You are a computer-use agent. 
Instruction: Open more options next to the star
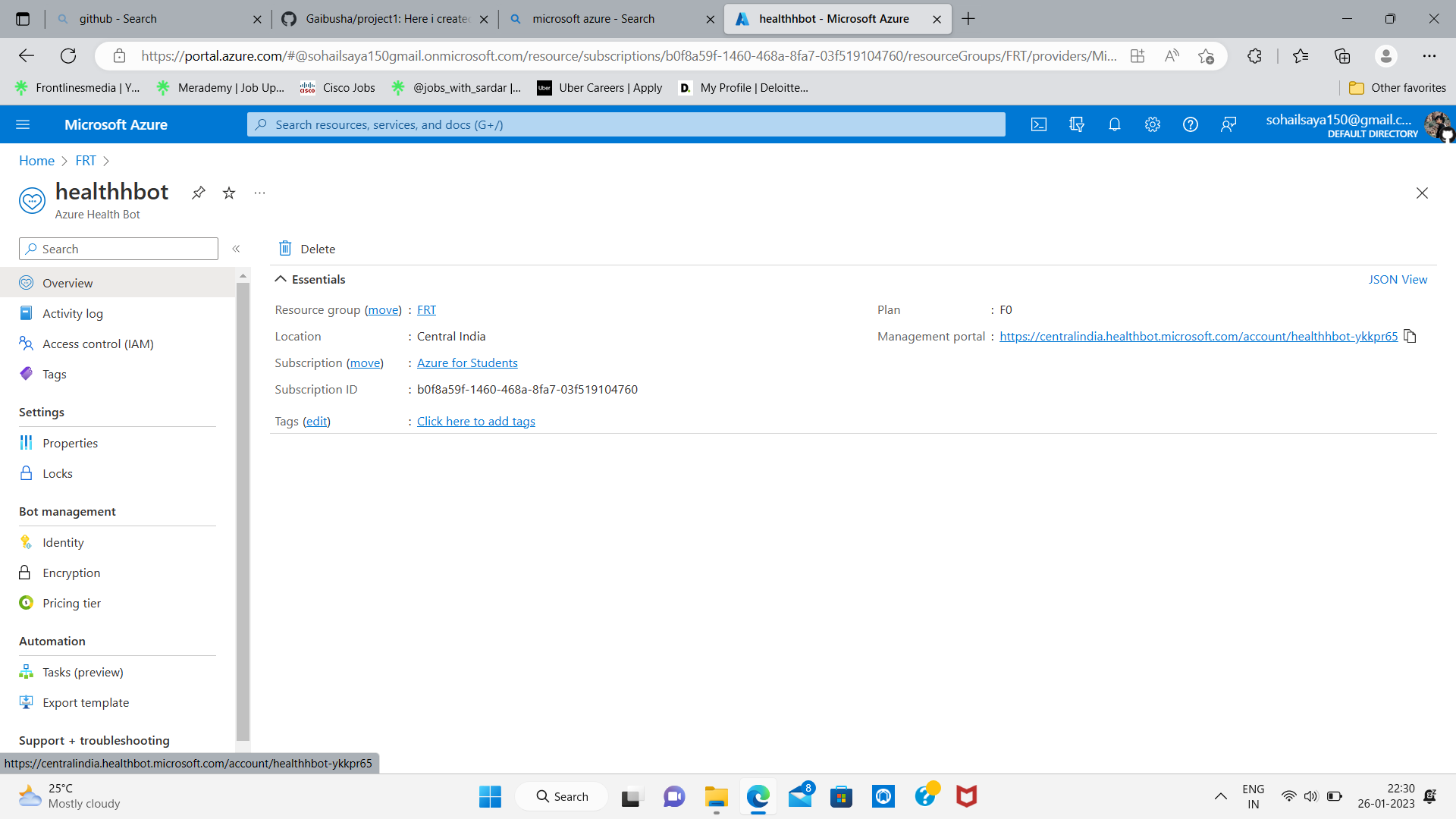pyautogui.click(x=259, y=193)
